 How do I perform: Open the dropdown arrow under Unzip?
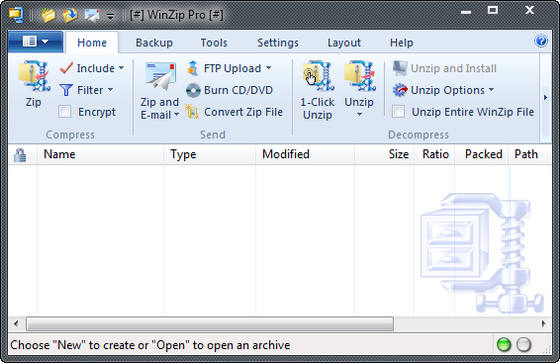(359, 114)
